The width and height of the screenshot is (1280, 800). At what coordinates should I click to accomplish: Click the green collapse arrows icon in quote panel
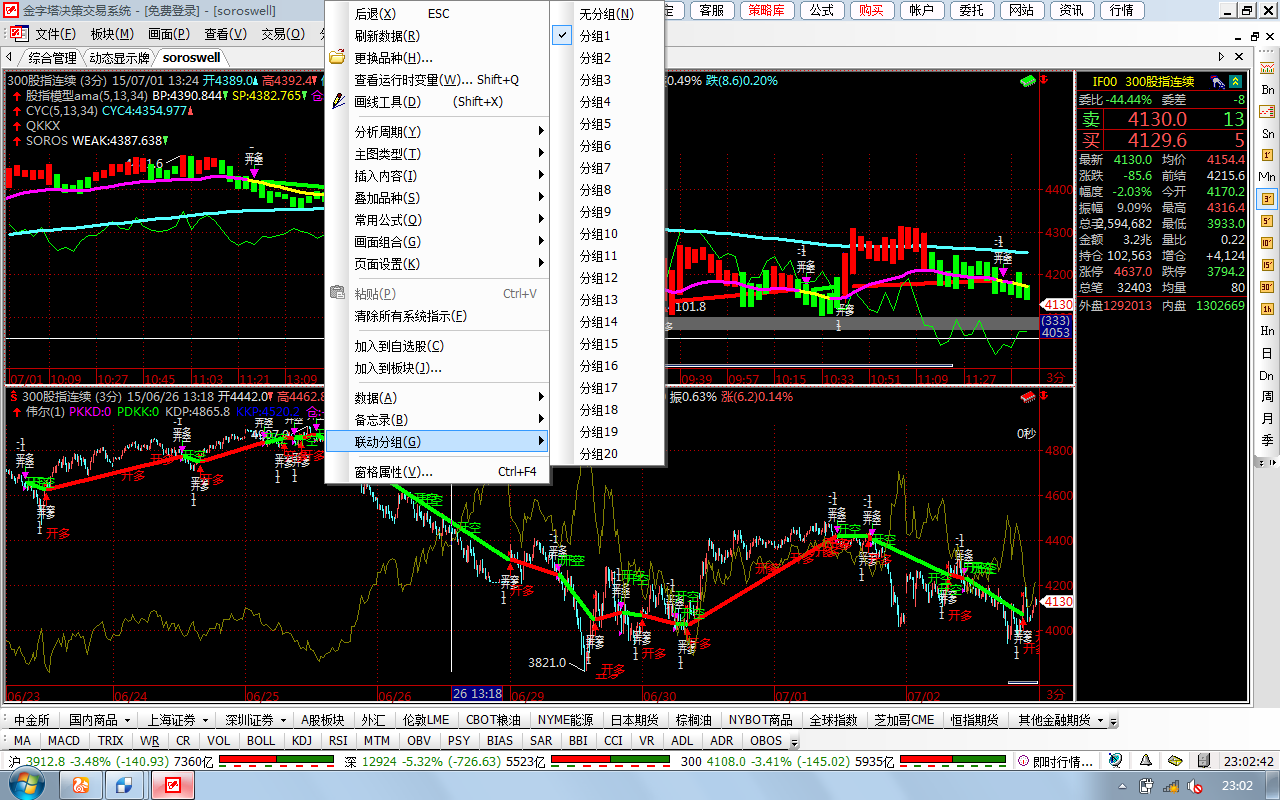pyautogui.click(x=1236, y=81)
